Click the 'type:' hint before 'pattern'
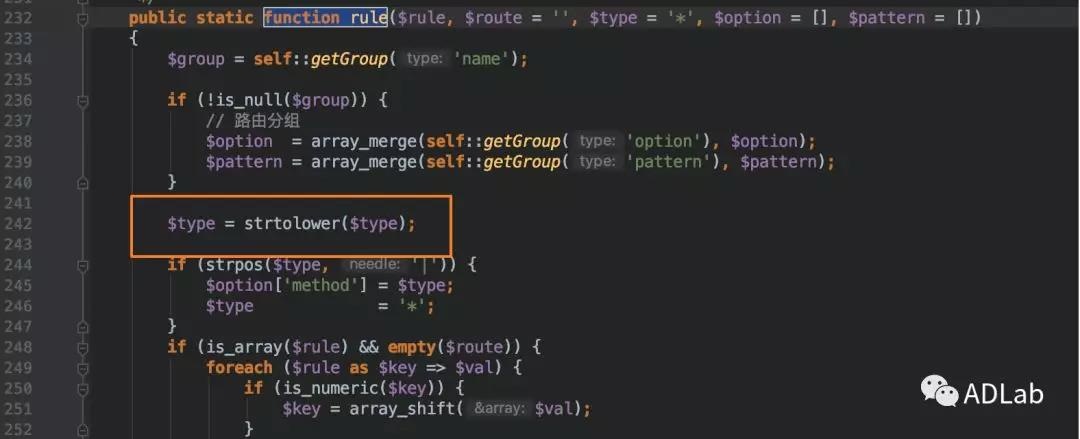 (x=597, y=162)
